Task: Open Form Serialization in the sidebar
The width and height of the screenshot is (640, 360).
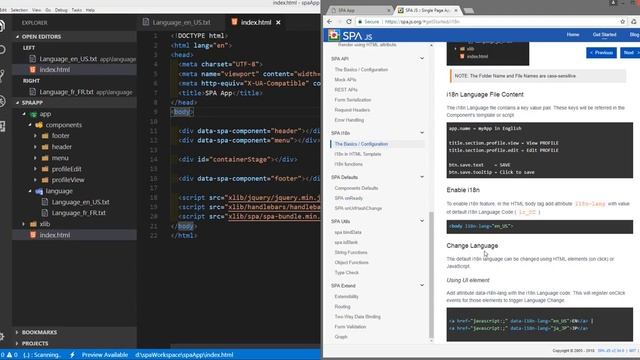Action: pos(353,100)
